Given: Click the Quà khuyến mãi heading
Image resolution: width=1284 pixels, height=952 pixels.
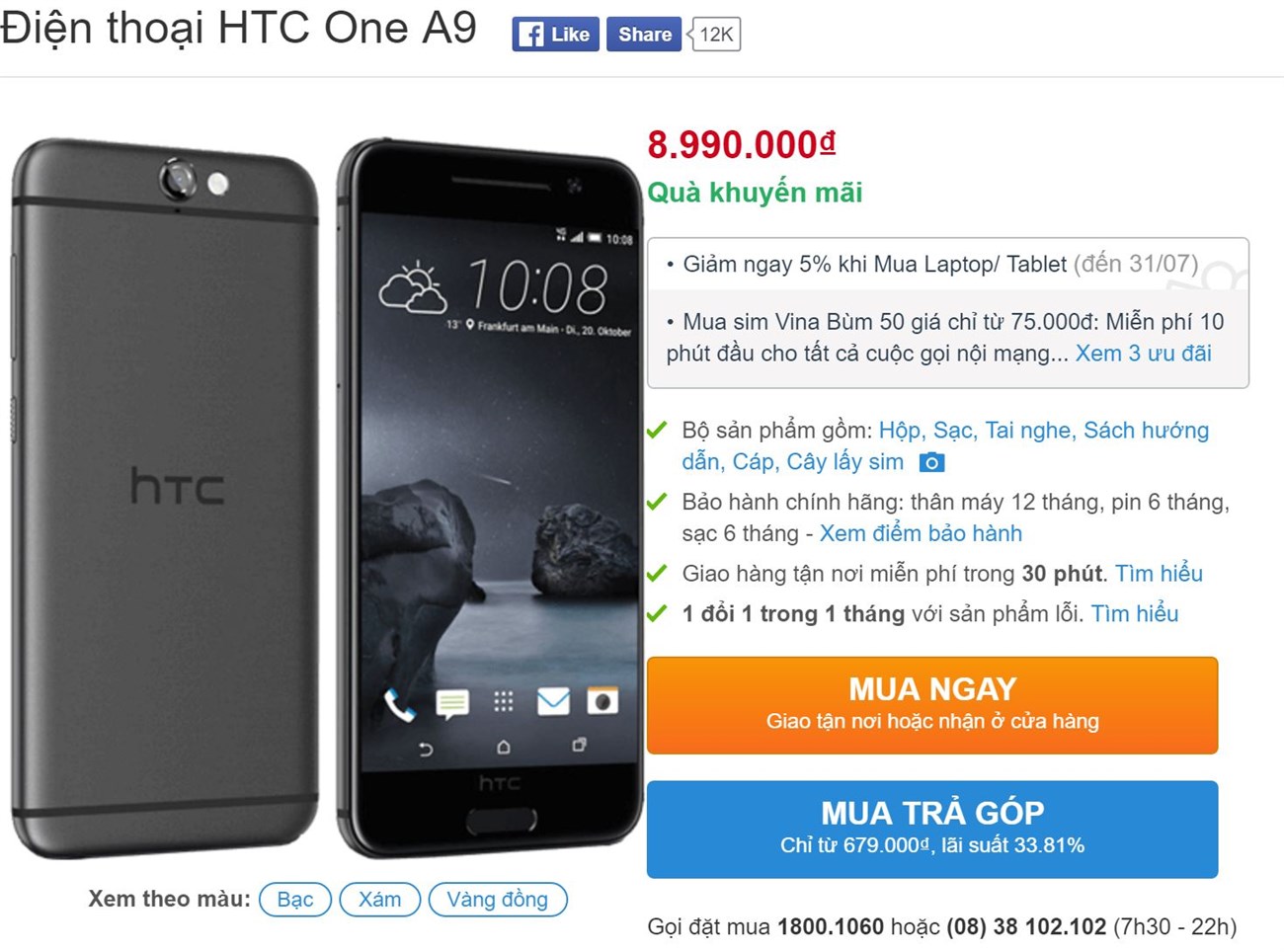Looking at the screenshot, I should click(x=755, y=193).
